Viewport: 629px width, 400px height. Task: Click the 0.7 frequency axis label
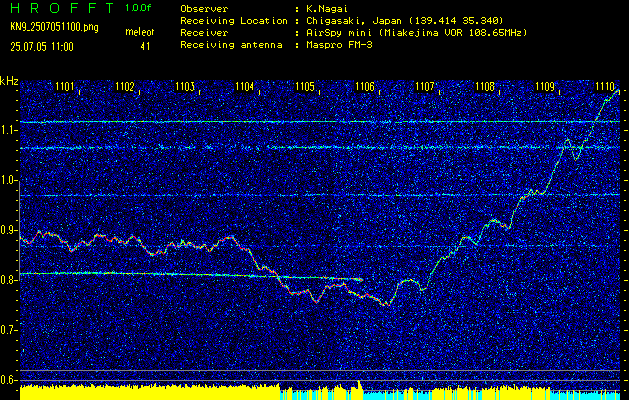(8, 330)
